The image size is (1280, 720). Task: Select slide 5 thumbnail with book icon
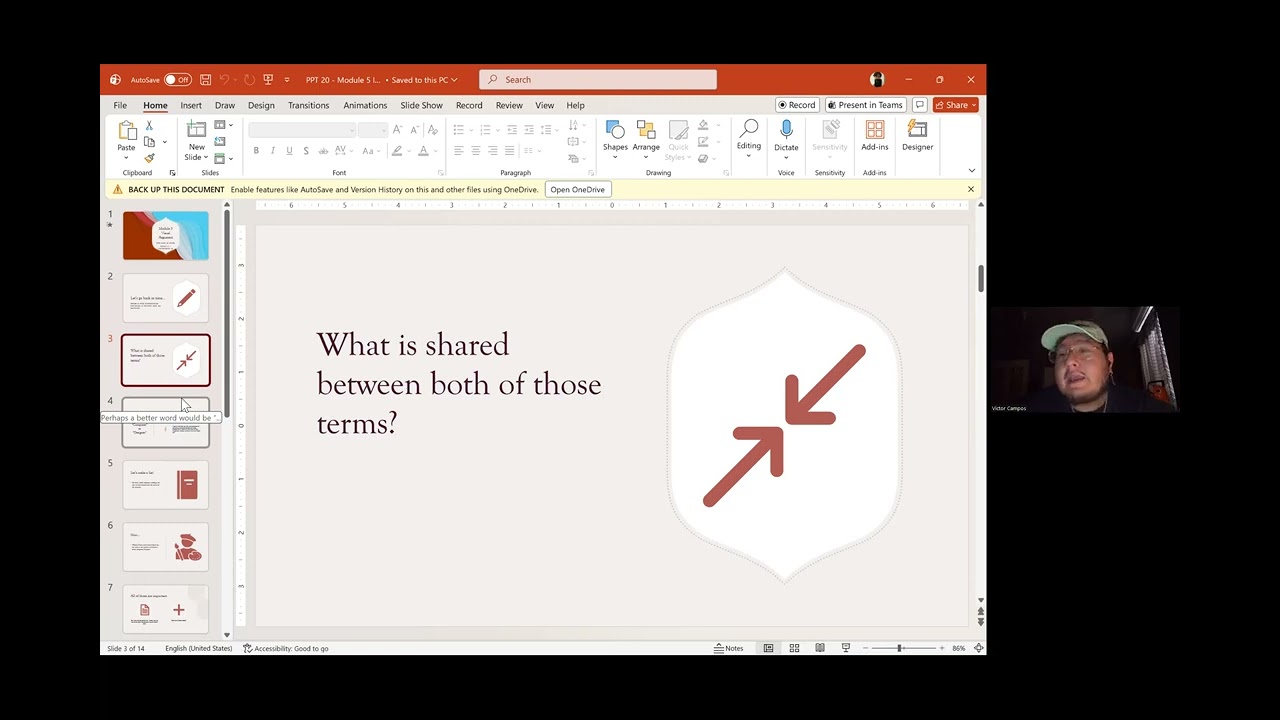pos(166,485)
